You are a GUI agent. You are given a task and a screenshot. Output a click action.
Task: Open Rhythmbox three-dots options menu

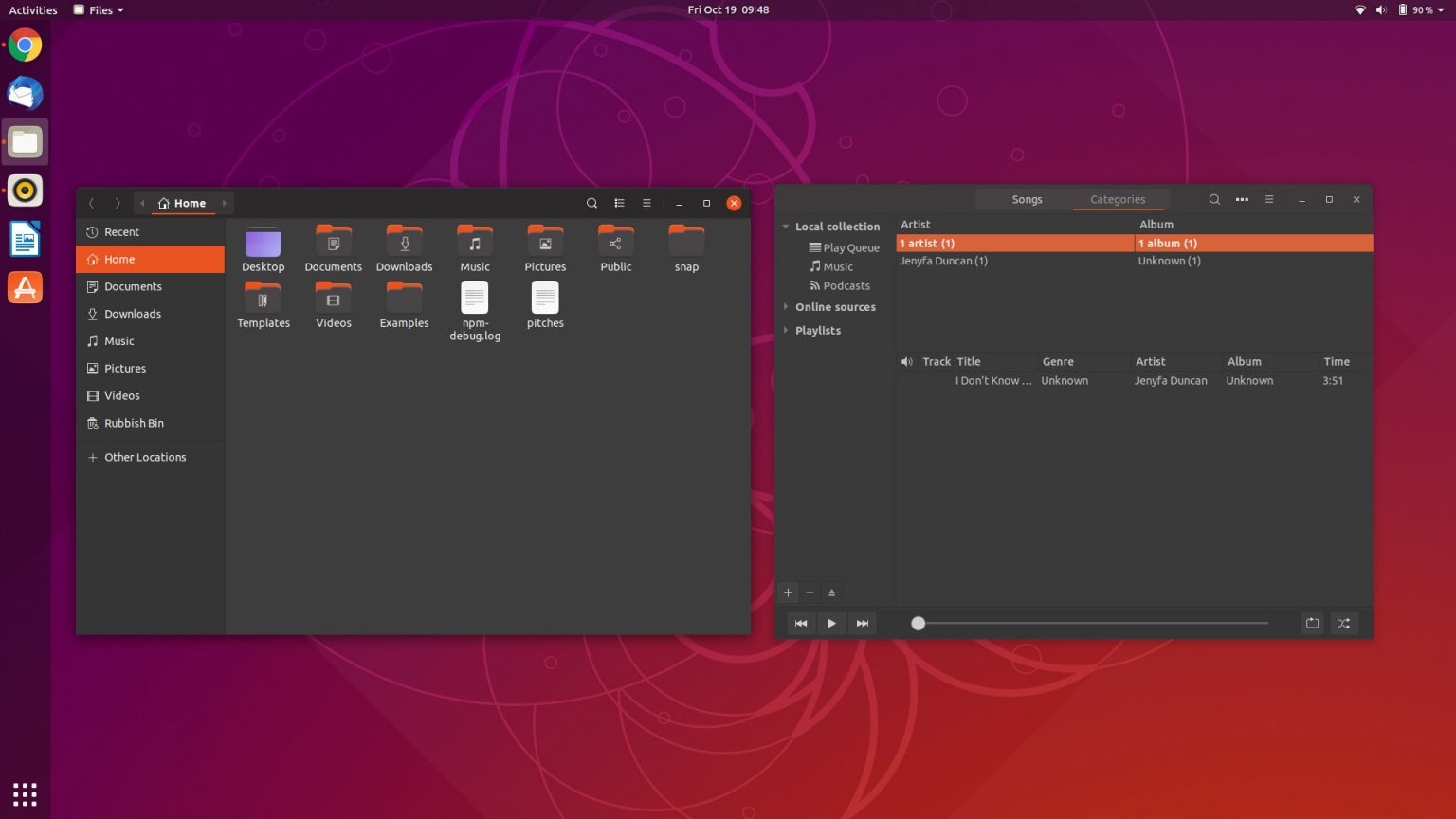[1242, 199]
